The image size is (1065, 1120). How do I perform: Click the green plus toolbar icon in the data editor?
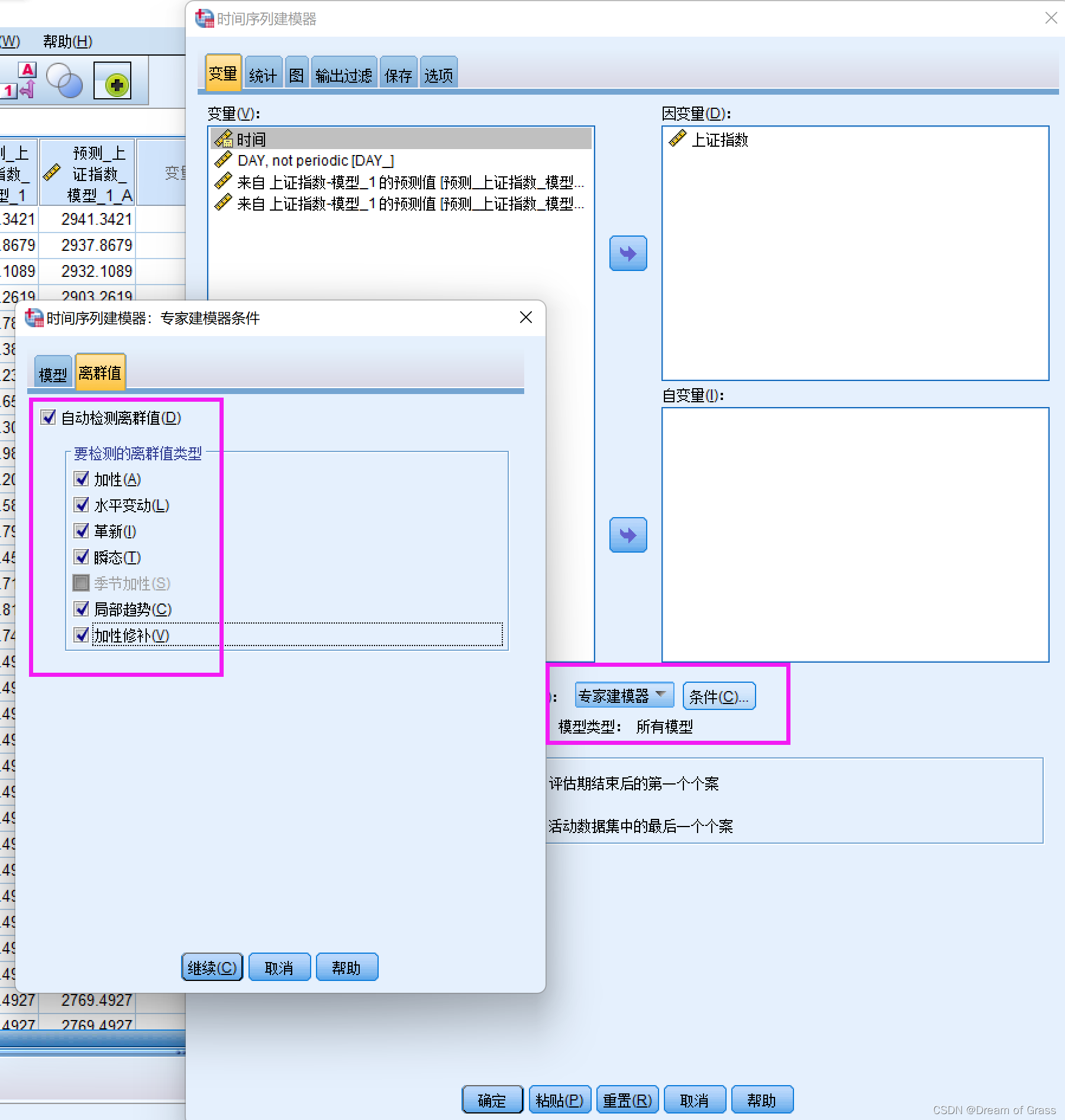point(112,81)
